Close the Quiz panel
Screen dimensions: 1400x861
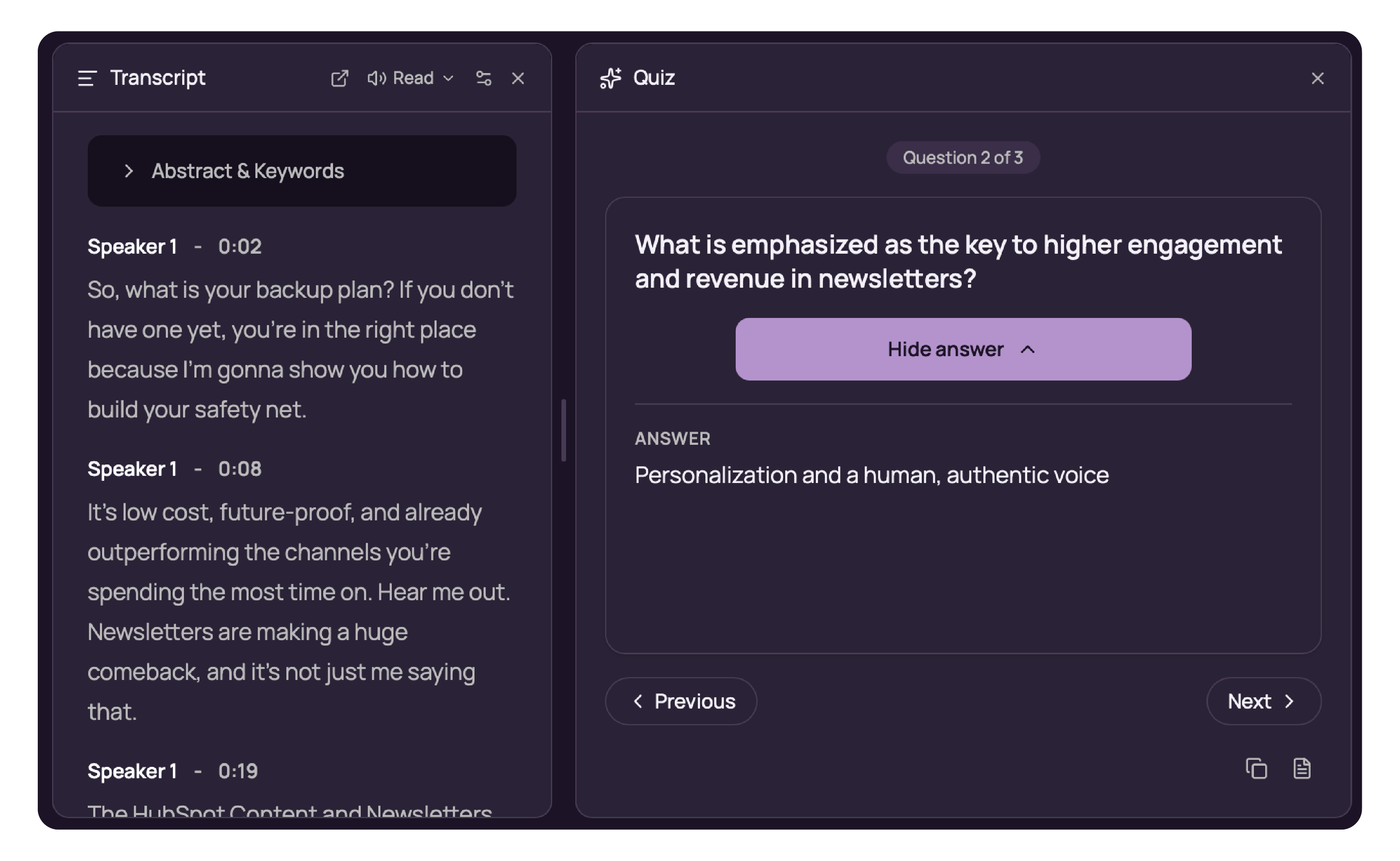pyautogui.click(x=1317, y=78)
